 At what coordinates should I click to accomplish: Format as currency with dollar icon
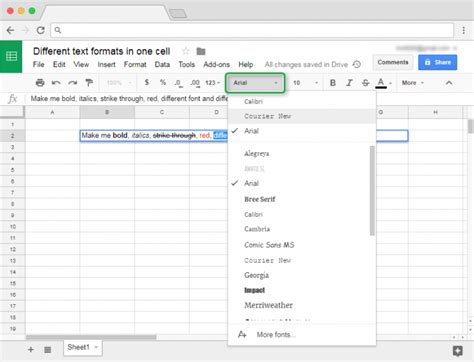coord(147,82)
